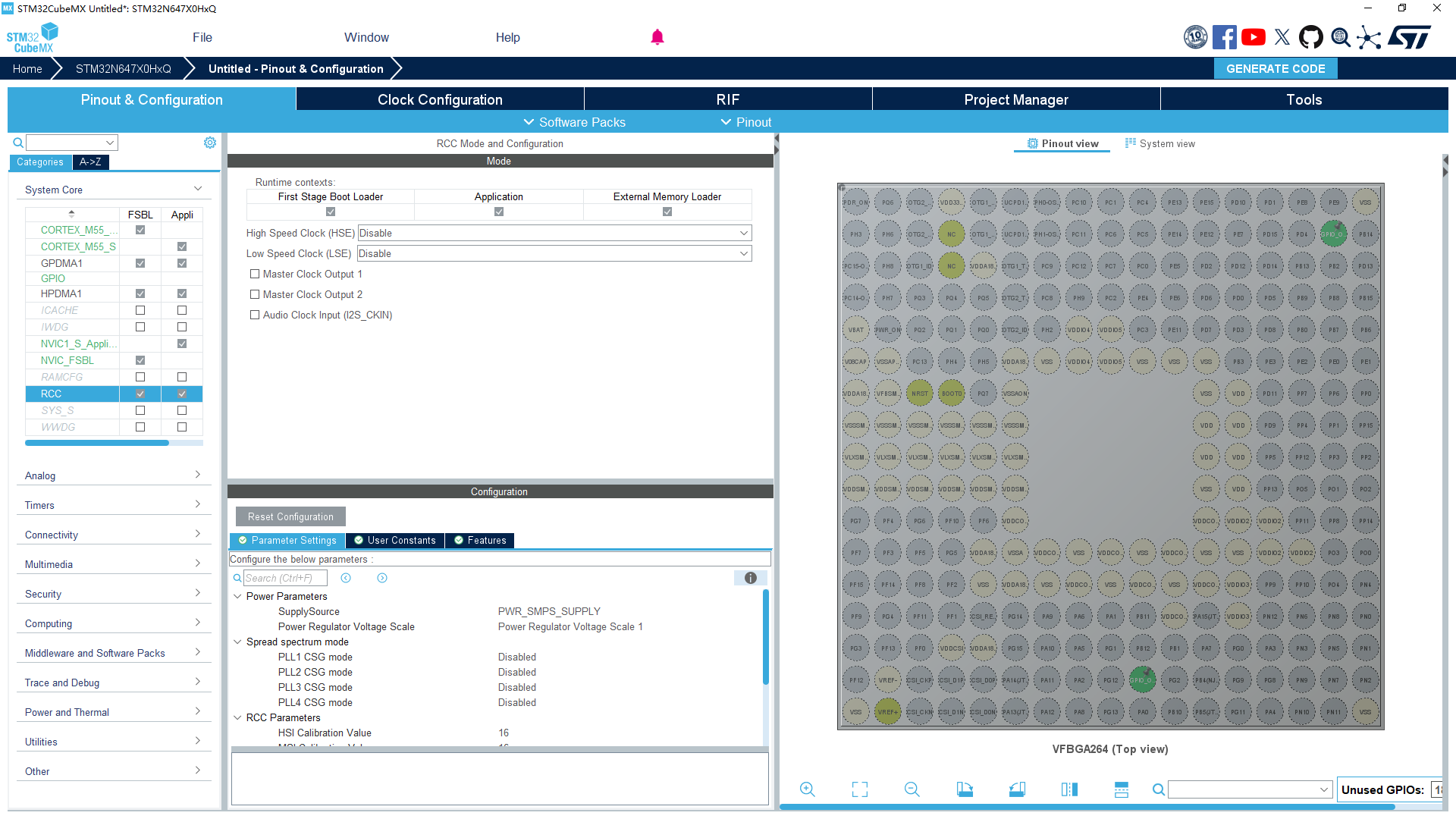Screen dimensions: 1456x819
Task: Click the 10-year anniversary badge icon
Action: (x=1196, y=37)
